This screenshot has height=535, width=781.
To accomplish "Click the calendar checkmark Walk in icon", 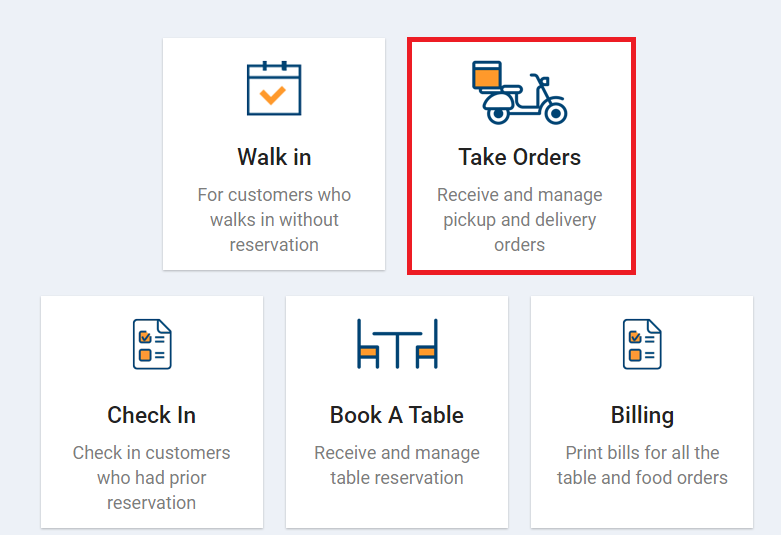I will 274,88.
